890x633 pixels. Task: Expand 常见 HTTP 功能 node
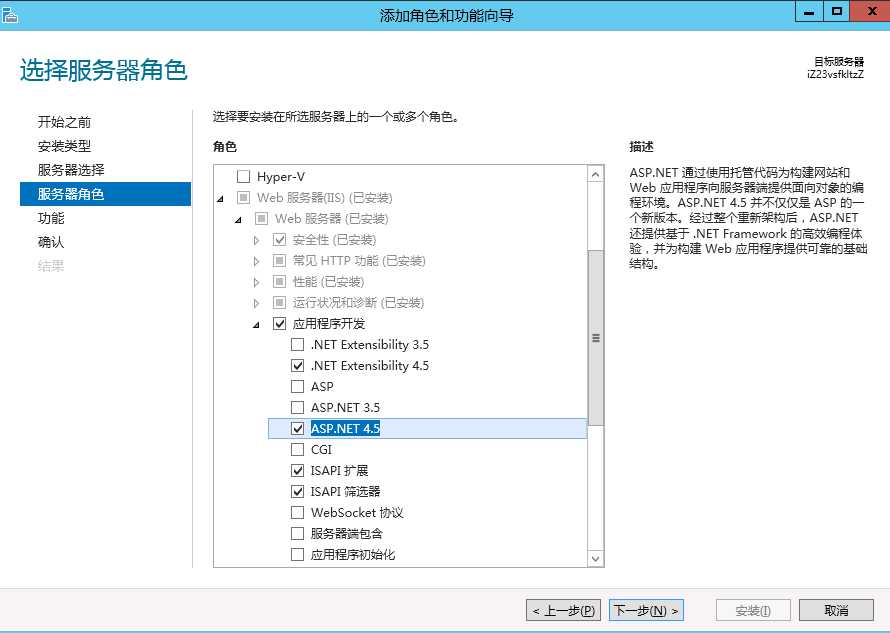tap(257, 261)
